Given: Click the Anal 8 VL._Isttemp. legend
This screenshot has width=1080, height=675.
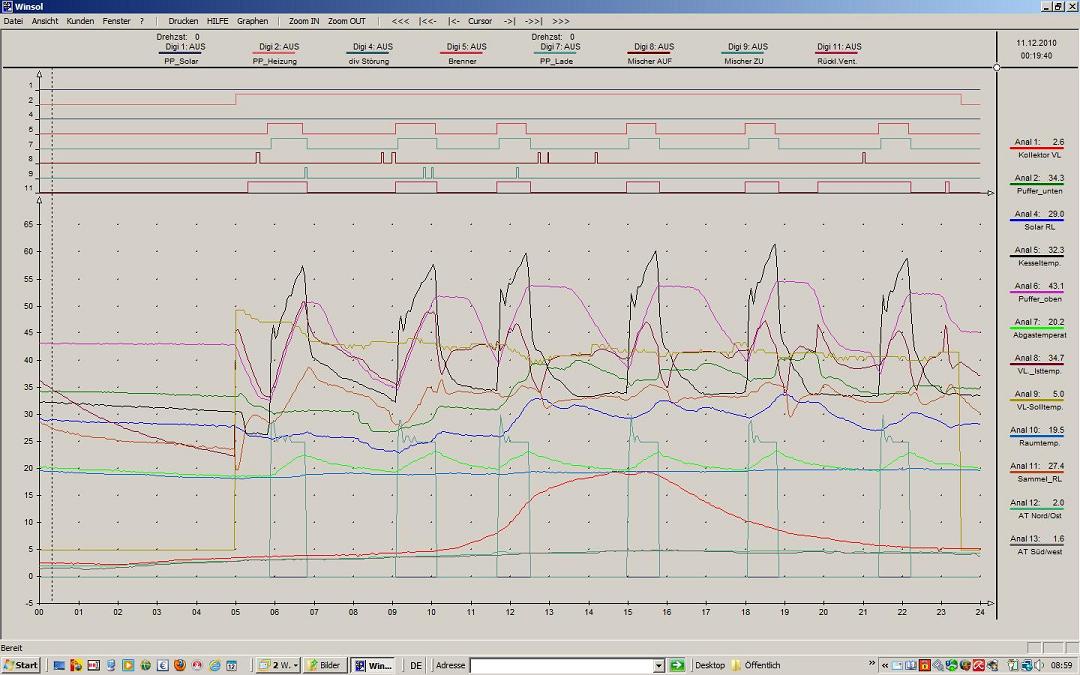Looking at the screenshot, I should coord(1038,364).
